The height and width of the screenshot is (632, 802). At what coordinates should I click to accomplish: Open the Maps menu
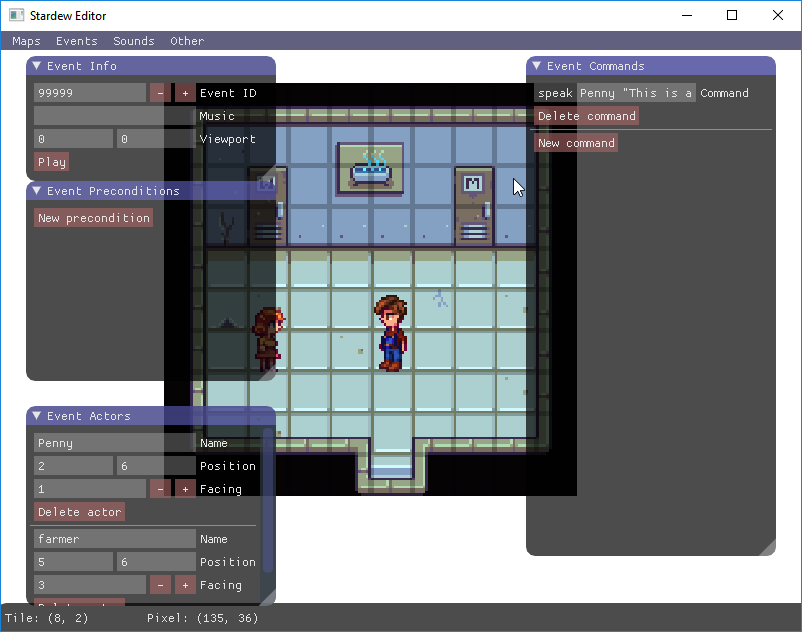tap(26, 41)
